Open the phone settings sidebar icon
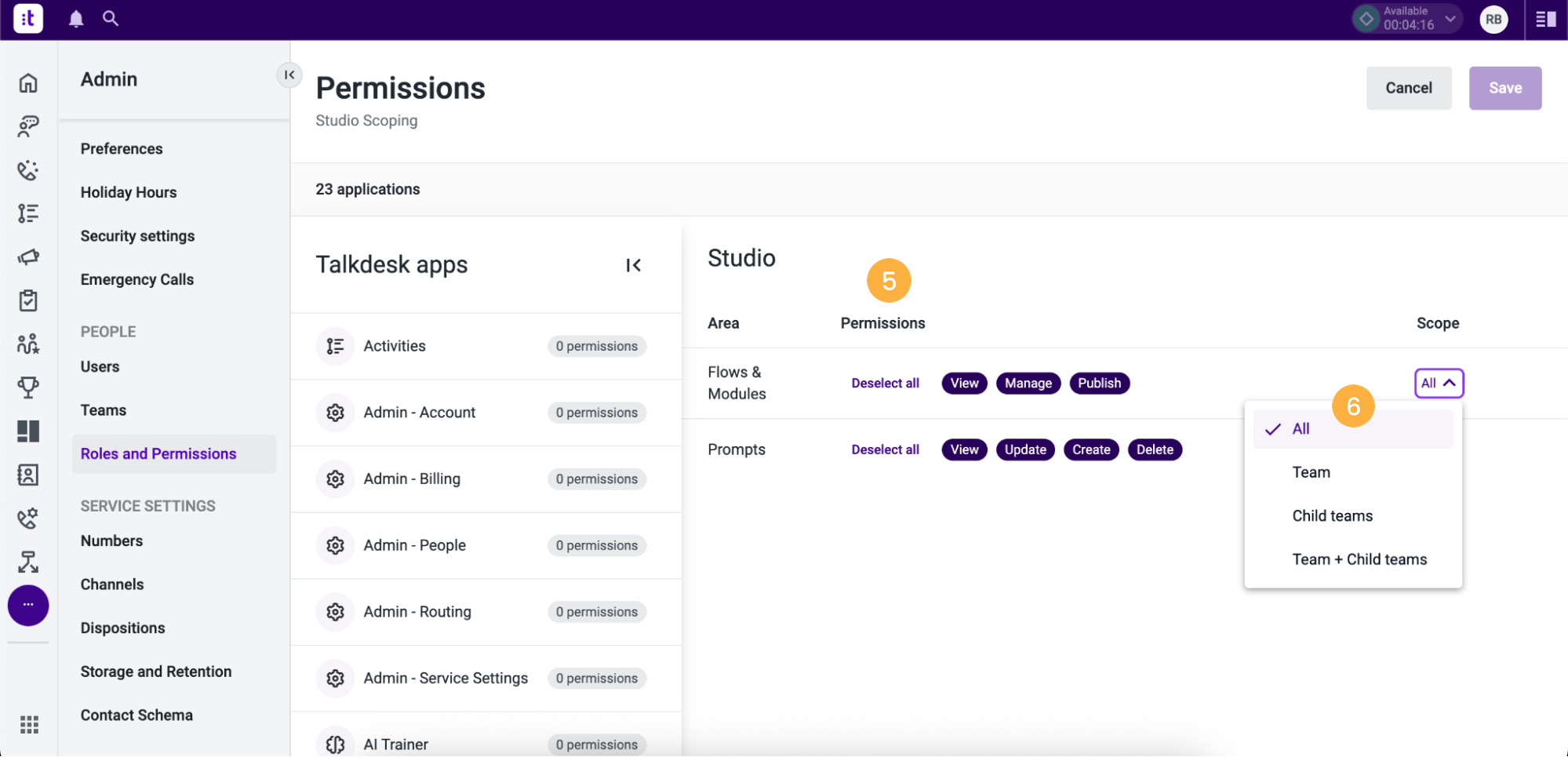This screenshot has width=1568, height=757. click(x=28, y=518)
